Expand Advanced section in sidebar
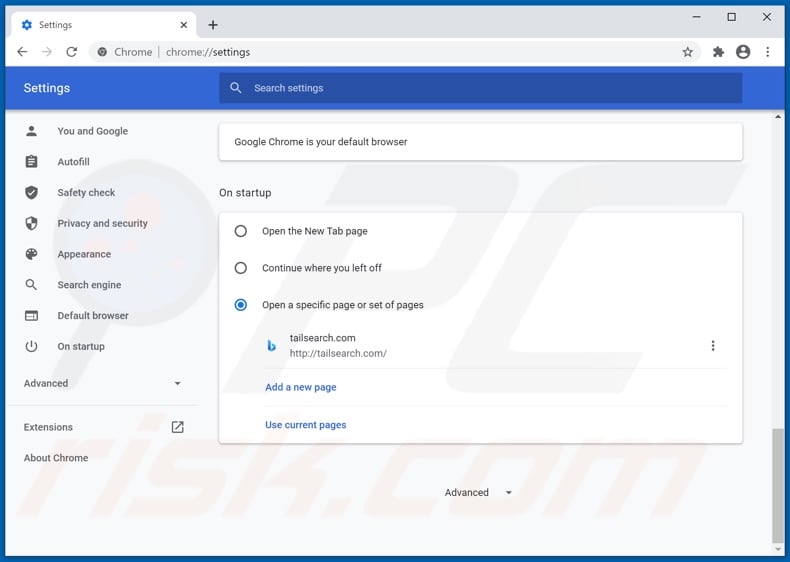Image resolution: width=790 pixels, height=562 pixels. point(102,384)
